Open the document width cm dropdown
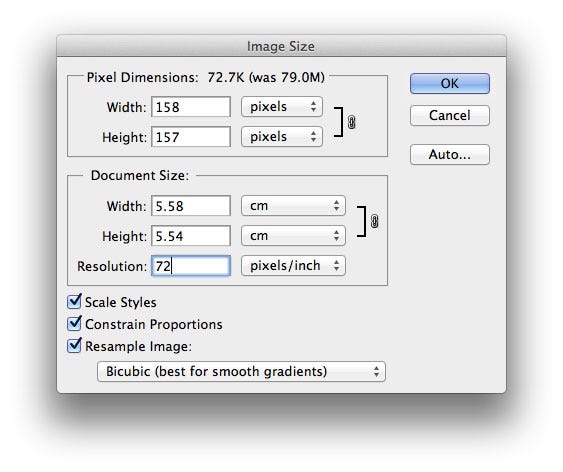The height and width of the screenshot is (472, 563). click(293, 206)
